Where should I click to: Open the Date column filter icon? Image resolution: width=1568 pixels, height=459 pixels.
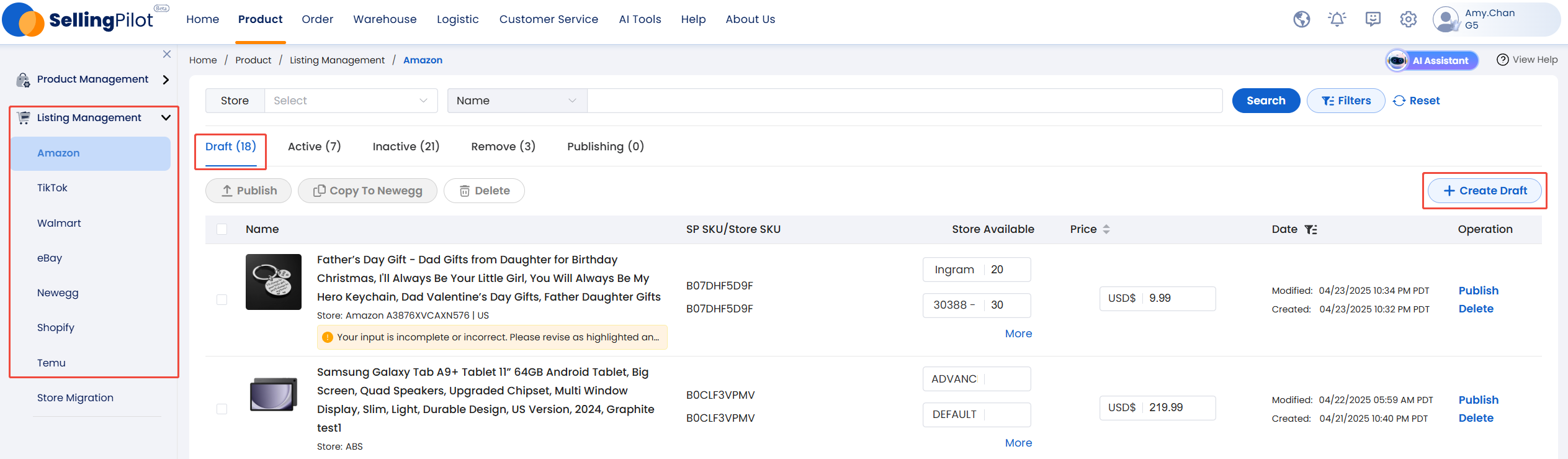(1310, 229)
